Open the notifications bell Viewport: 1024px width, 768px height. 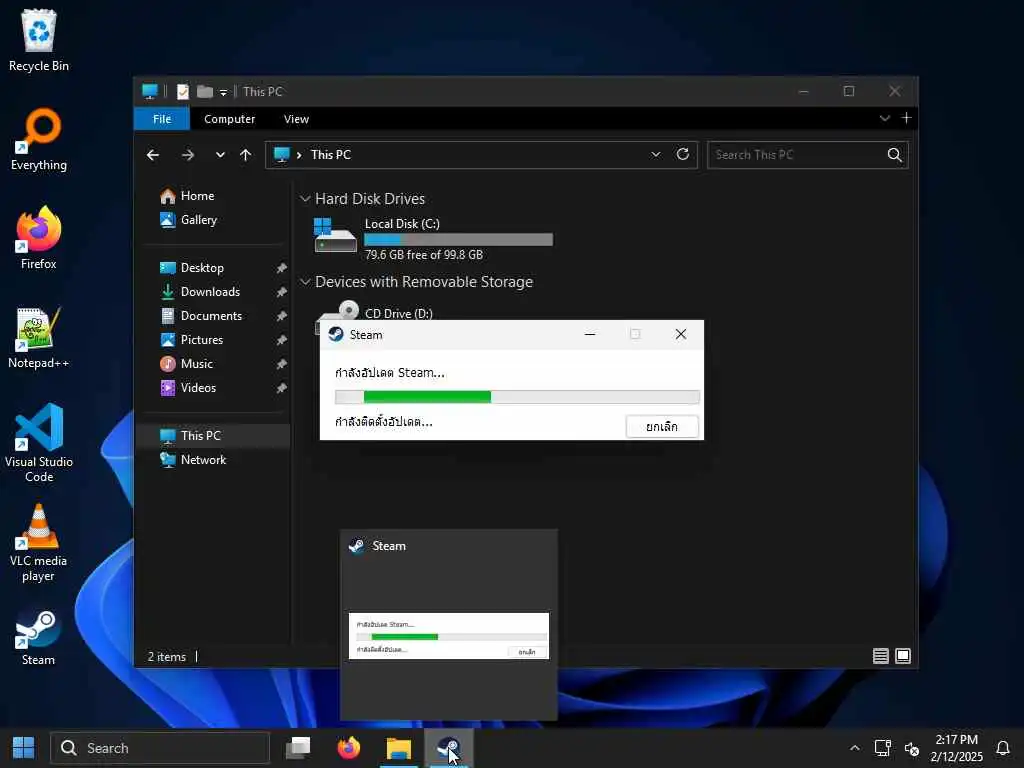pos(1003,748)
